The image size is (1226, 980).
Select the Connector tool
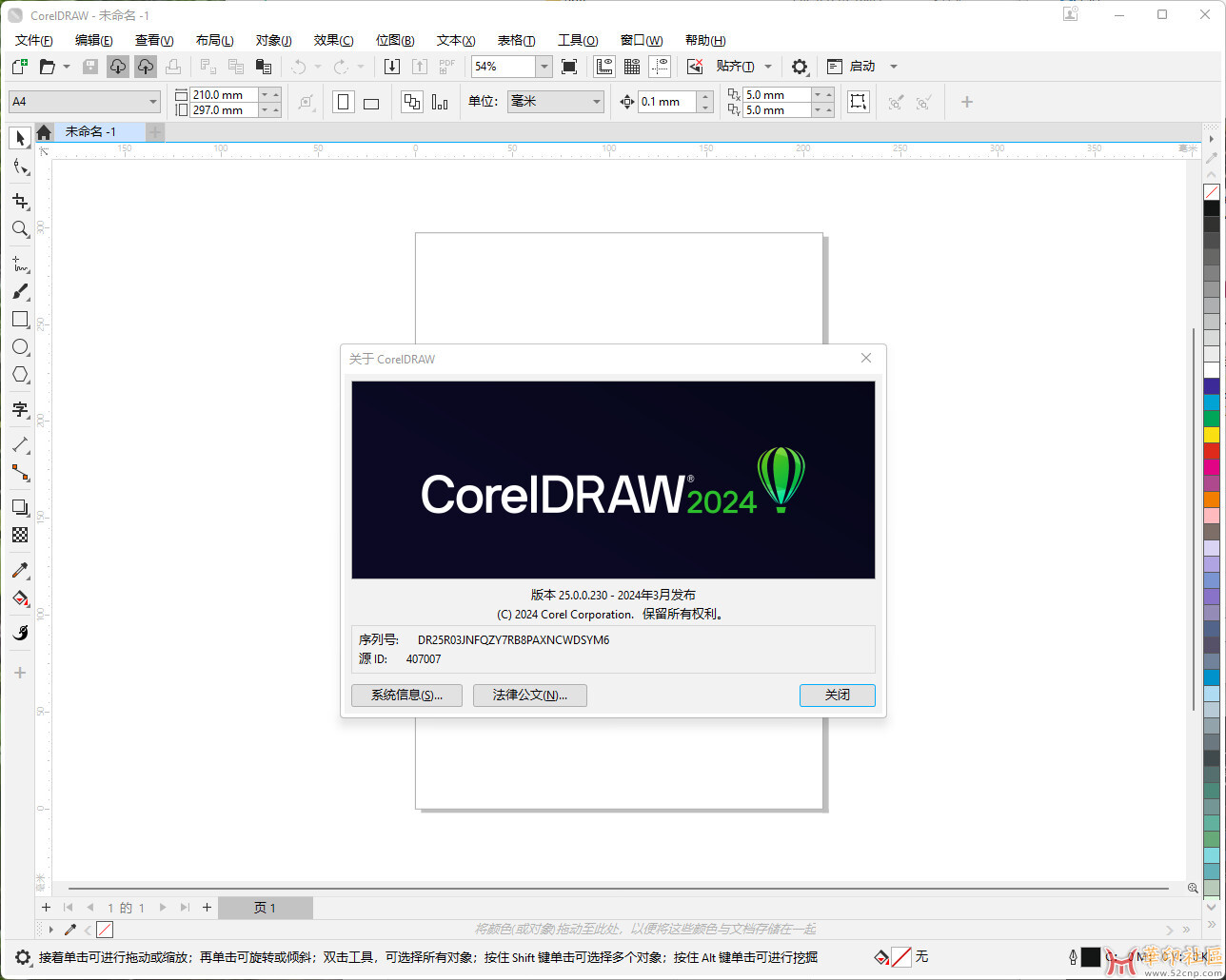[20, 473]
